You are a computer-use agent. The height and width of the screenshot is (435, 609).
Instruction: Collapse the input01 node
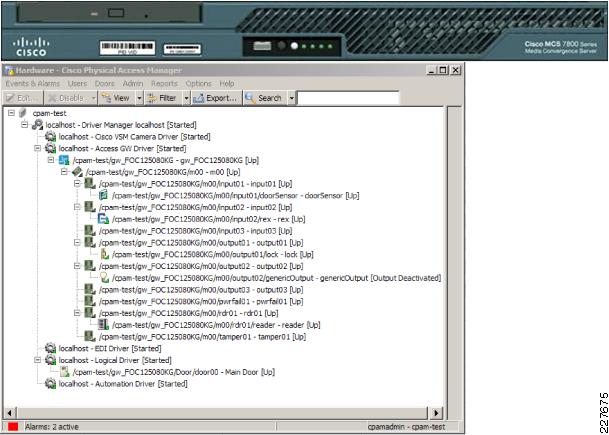(78, 183)
